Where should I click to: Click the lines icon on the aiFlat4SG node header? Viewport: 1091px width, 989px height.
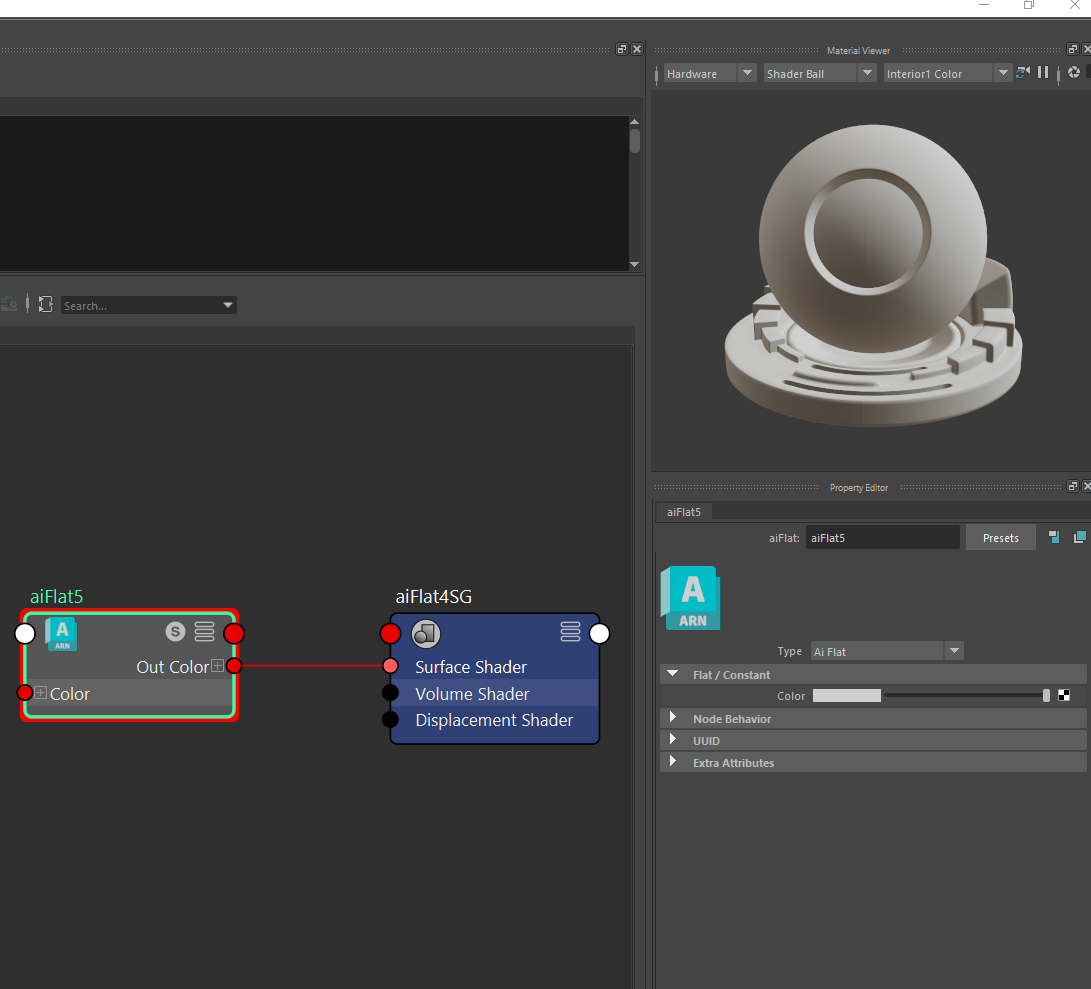[570, 631]
